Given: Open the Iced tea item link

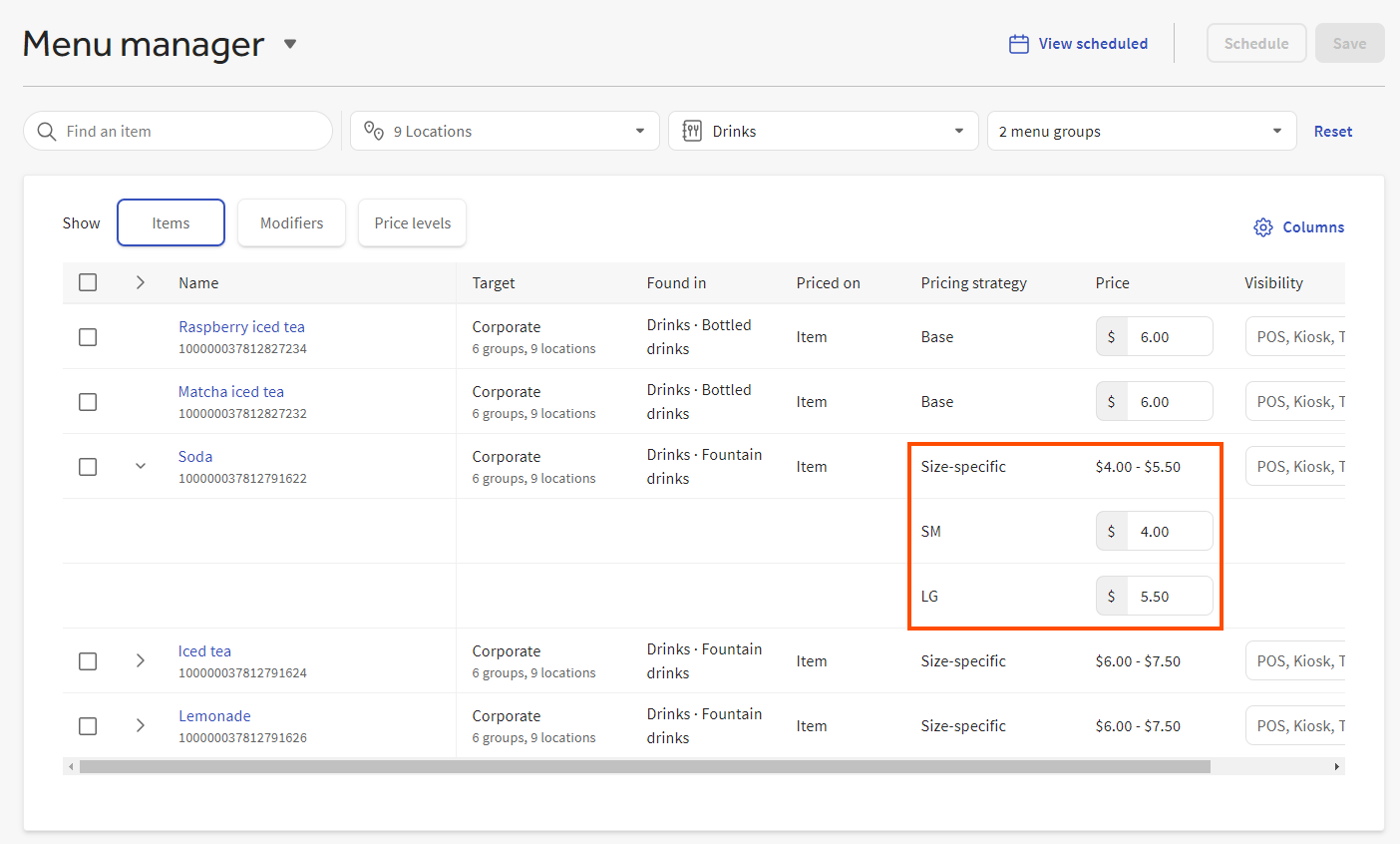Looking at the screenshot, I should (x=204, y=651).
